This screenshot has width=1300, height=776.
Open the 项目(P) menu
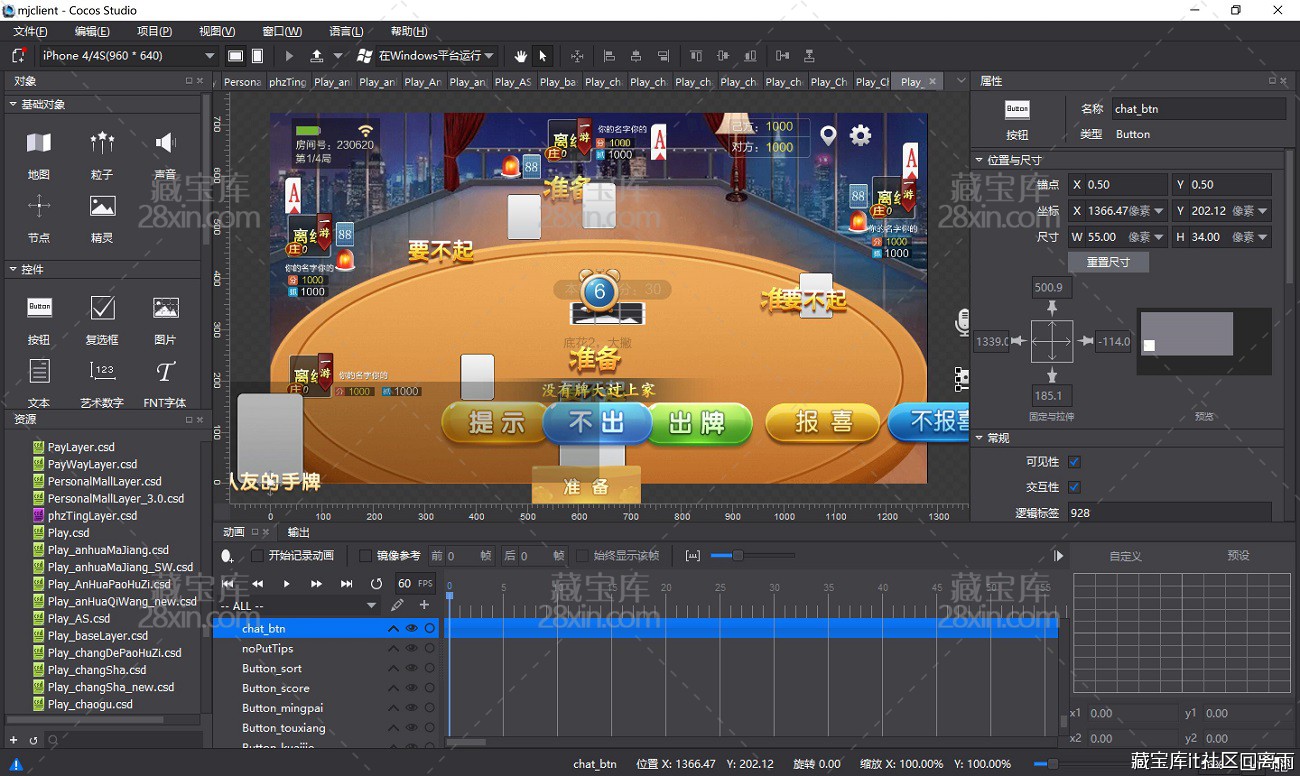[154, 31]
